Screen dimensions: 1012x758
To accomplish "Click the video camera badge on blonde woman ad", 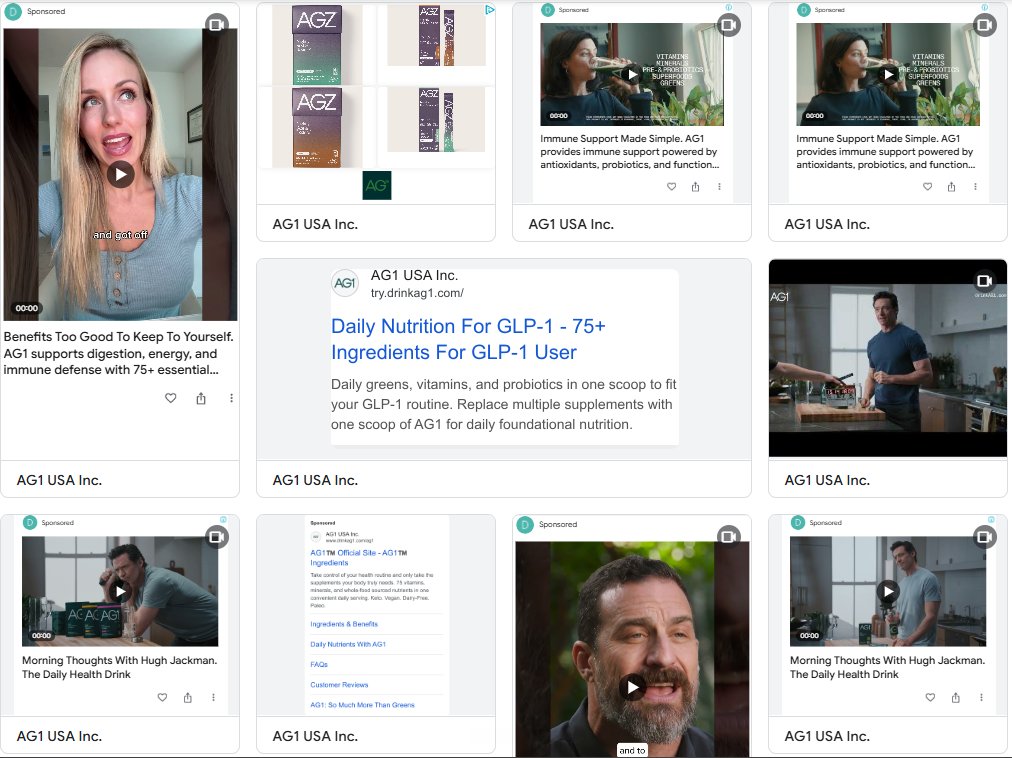I will click(217, 25).
